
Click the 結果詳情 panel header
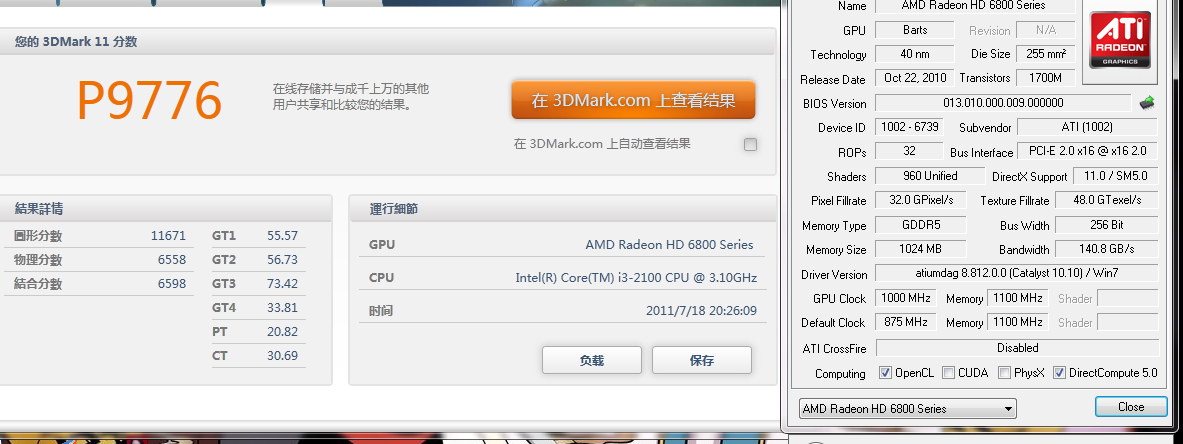(38, 209)
